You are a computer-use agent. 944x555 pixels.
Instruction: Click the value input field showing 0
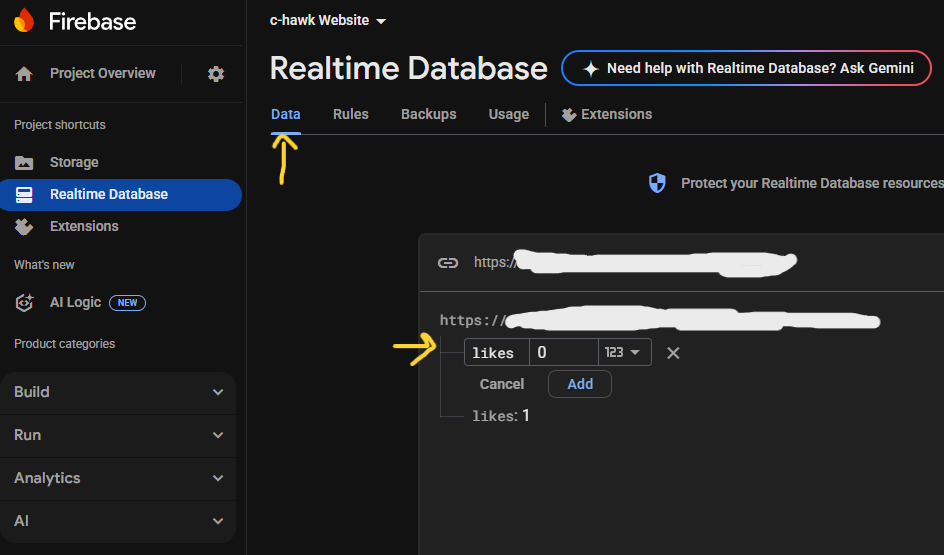pyautogui.click(x=564, y=352)
